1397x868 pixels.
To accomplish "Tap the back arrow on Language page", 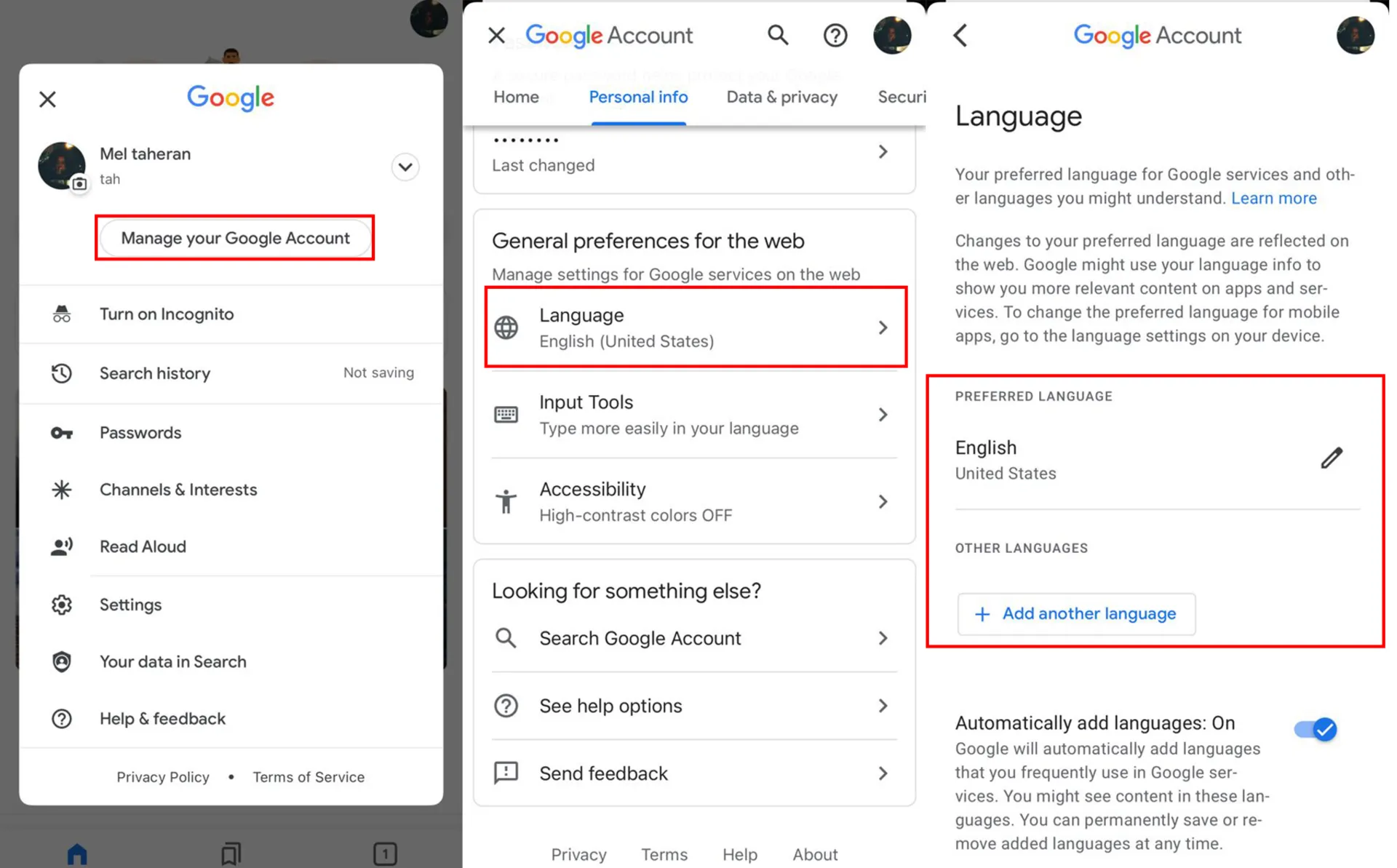I will point(960,35).
